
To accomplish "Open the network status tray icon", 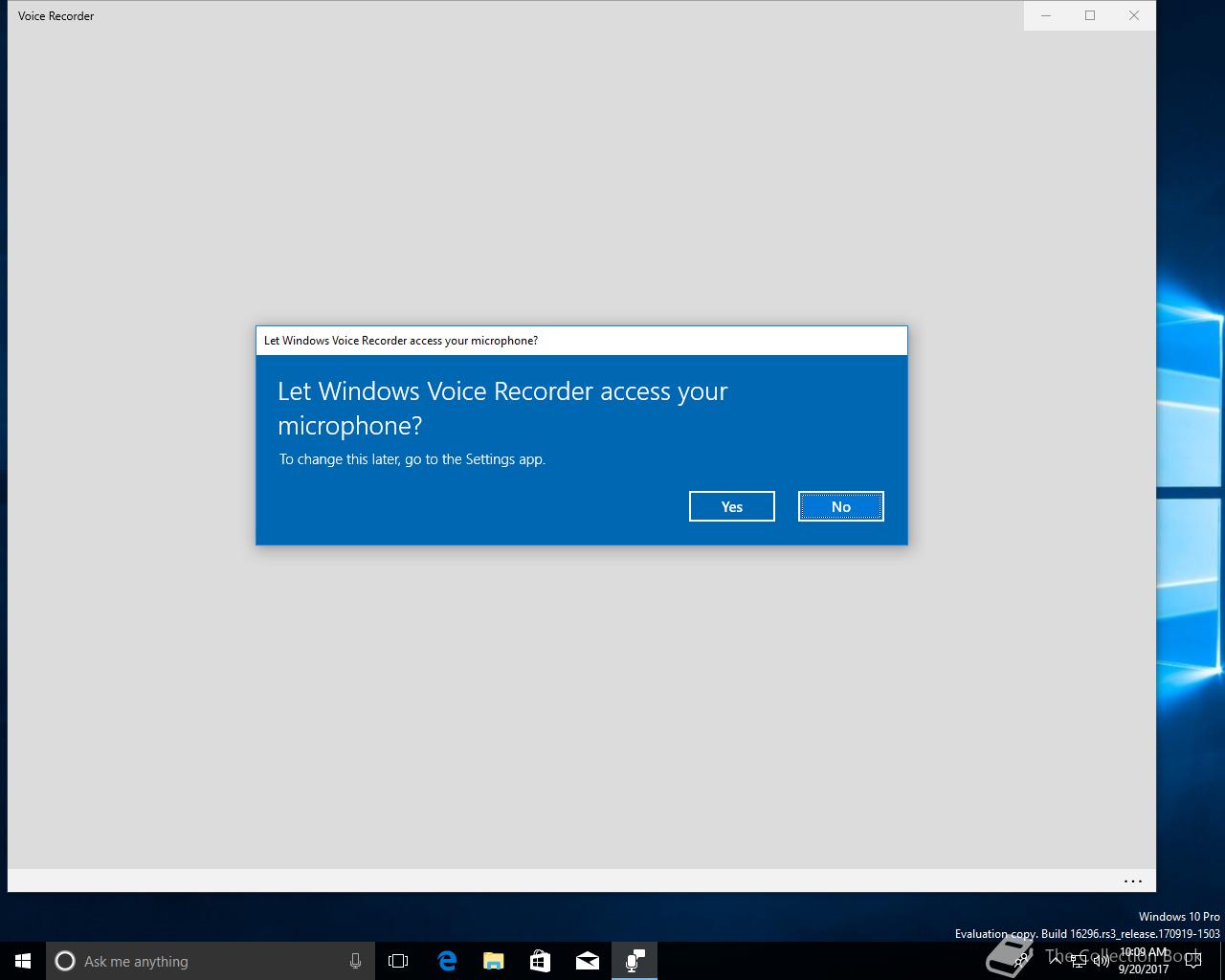I will click(1079, 961).
